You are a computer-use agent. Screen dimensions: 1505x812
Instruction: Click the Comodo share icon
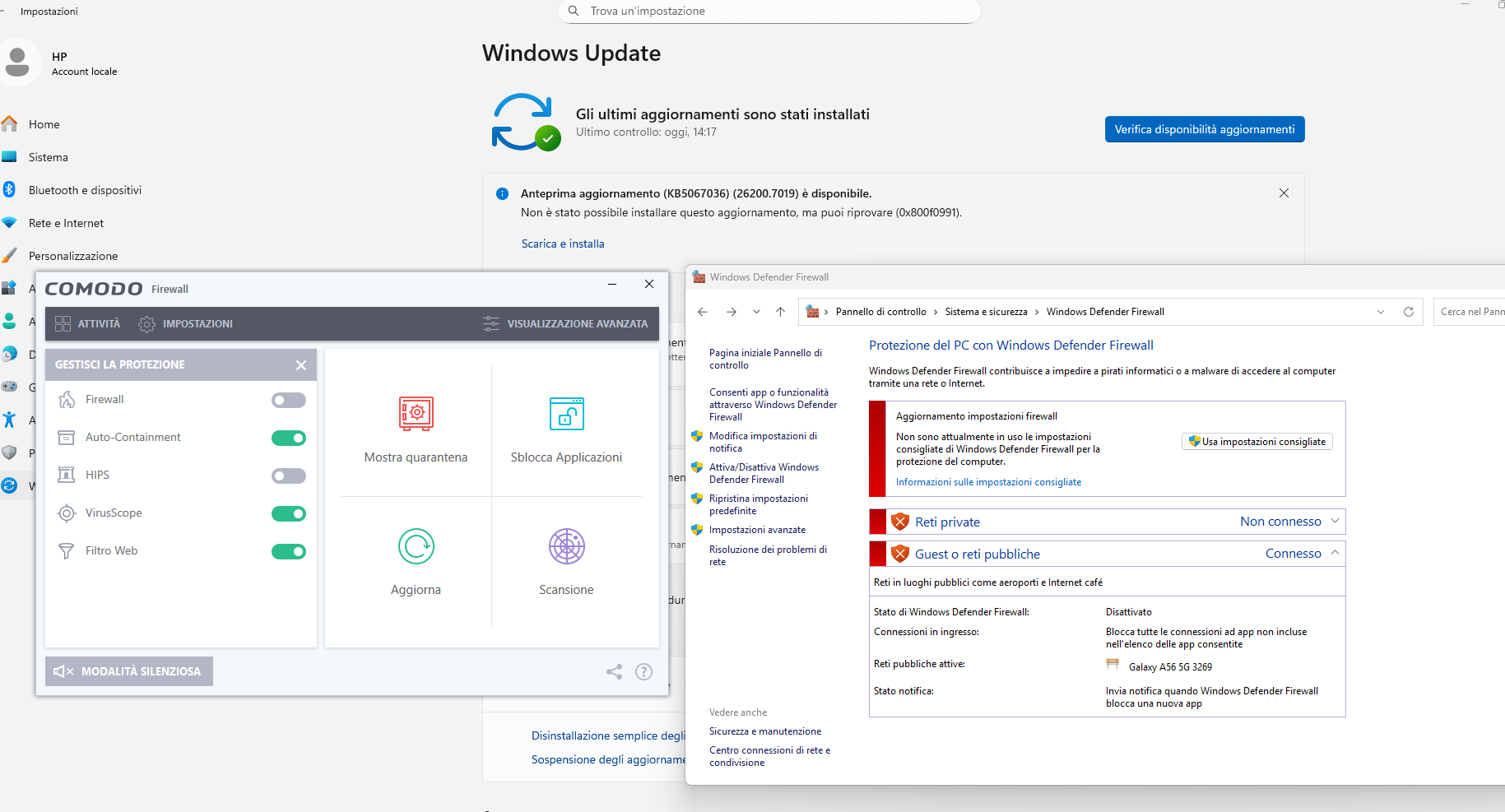click(614, 671)
